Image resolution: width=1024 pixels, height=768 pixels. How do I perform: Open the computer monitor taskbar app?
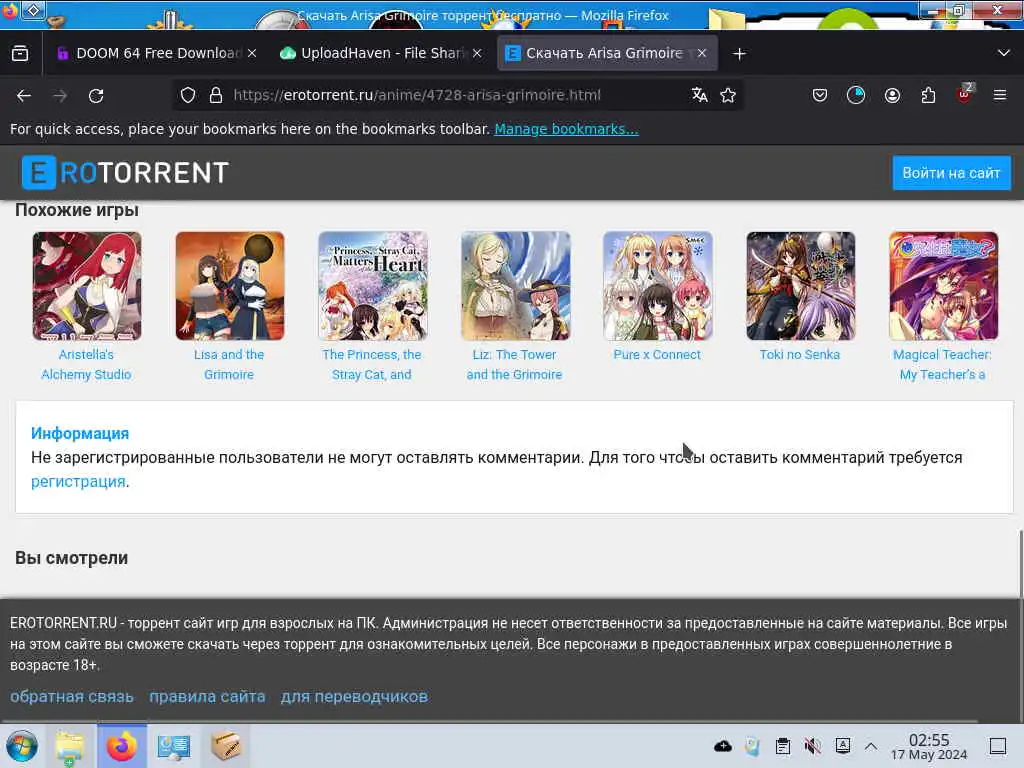click(x=174, y=746)
